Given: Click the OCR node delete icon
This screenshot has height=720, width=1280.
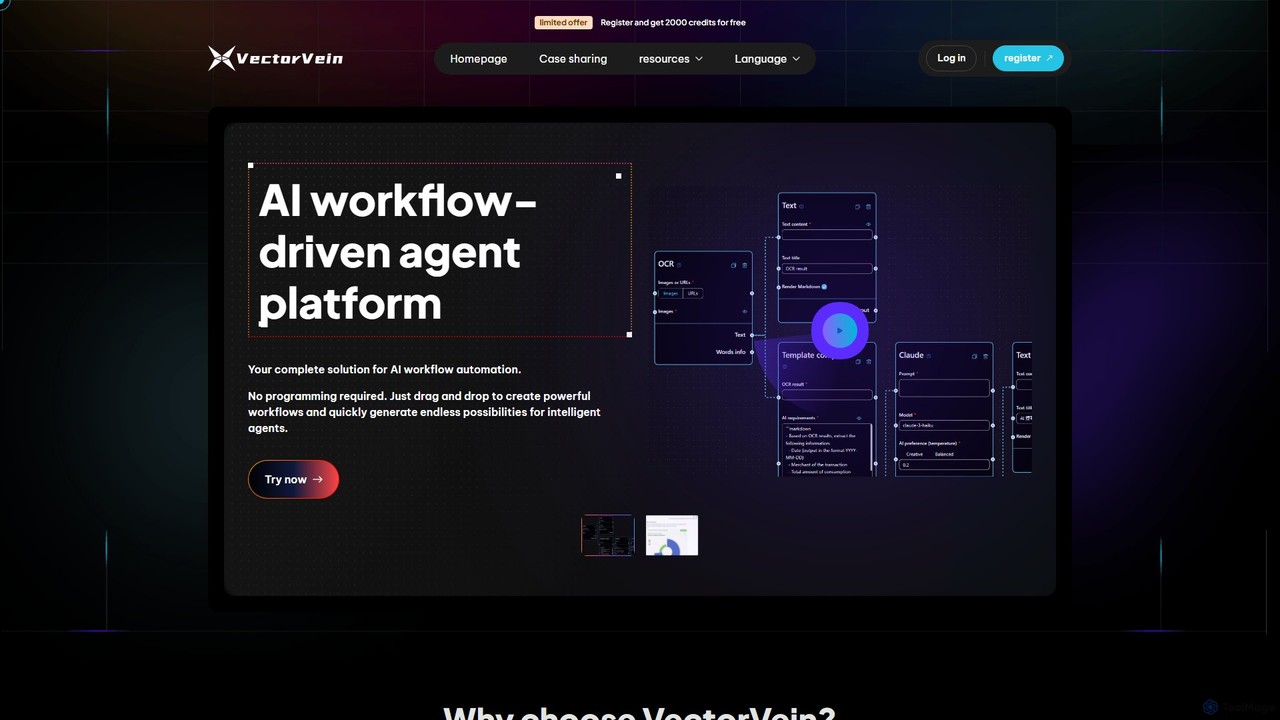Looking at the screenshot, I should [x=745, y=265].
